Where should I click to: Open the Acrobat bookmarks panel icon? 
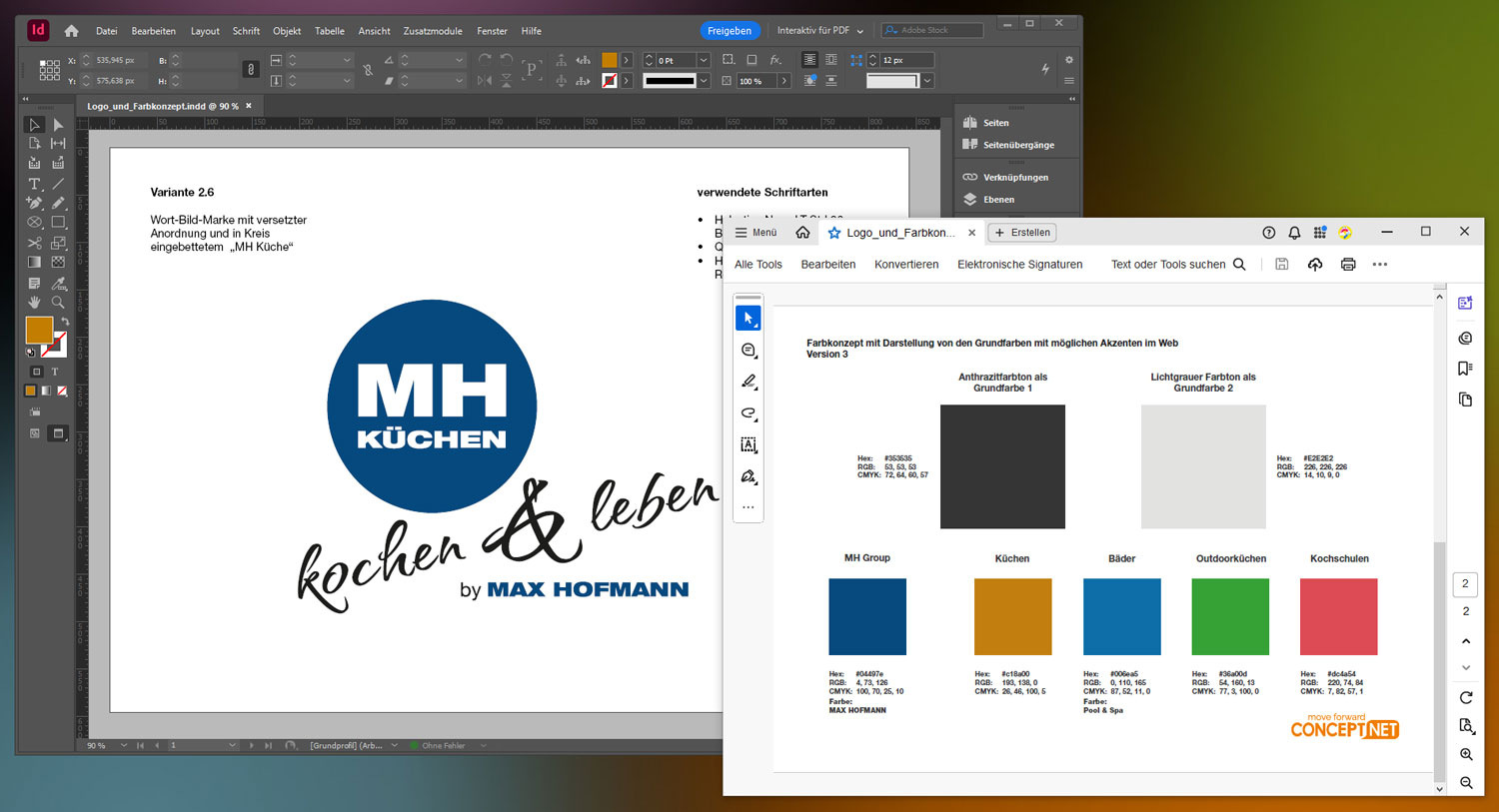click(x=1465, y=369)
